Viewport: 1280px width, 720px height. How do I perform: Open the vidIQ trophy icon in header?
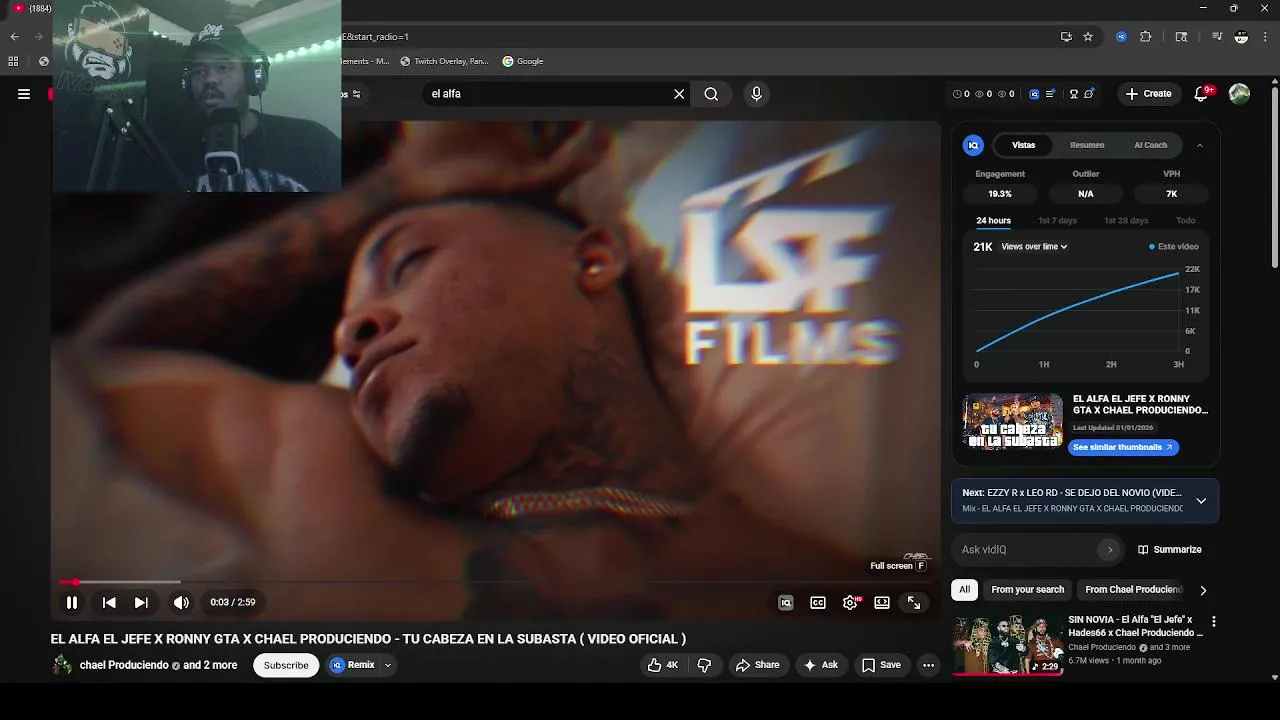[x=1073, y=94]
